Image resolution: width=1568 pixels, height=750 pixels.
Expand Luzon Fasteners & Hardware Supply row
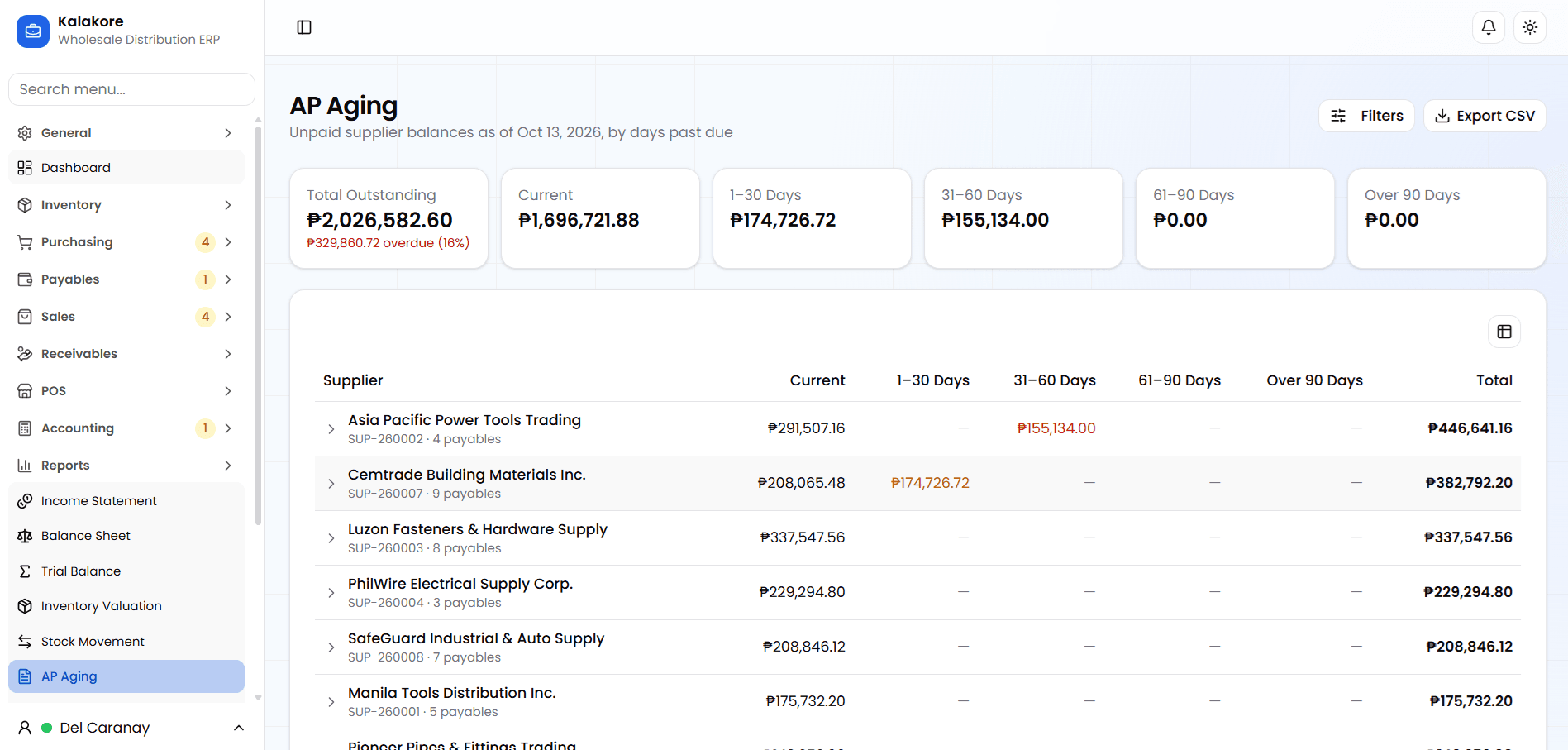(331, 538)
